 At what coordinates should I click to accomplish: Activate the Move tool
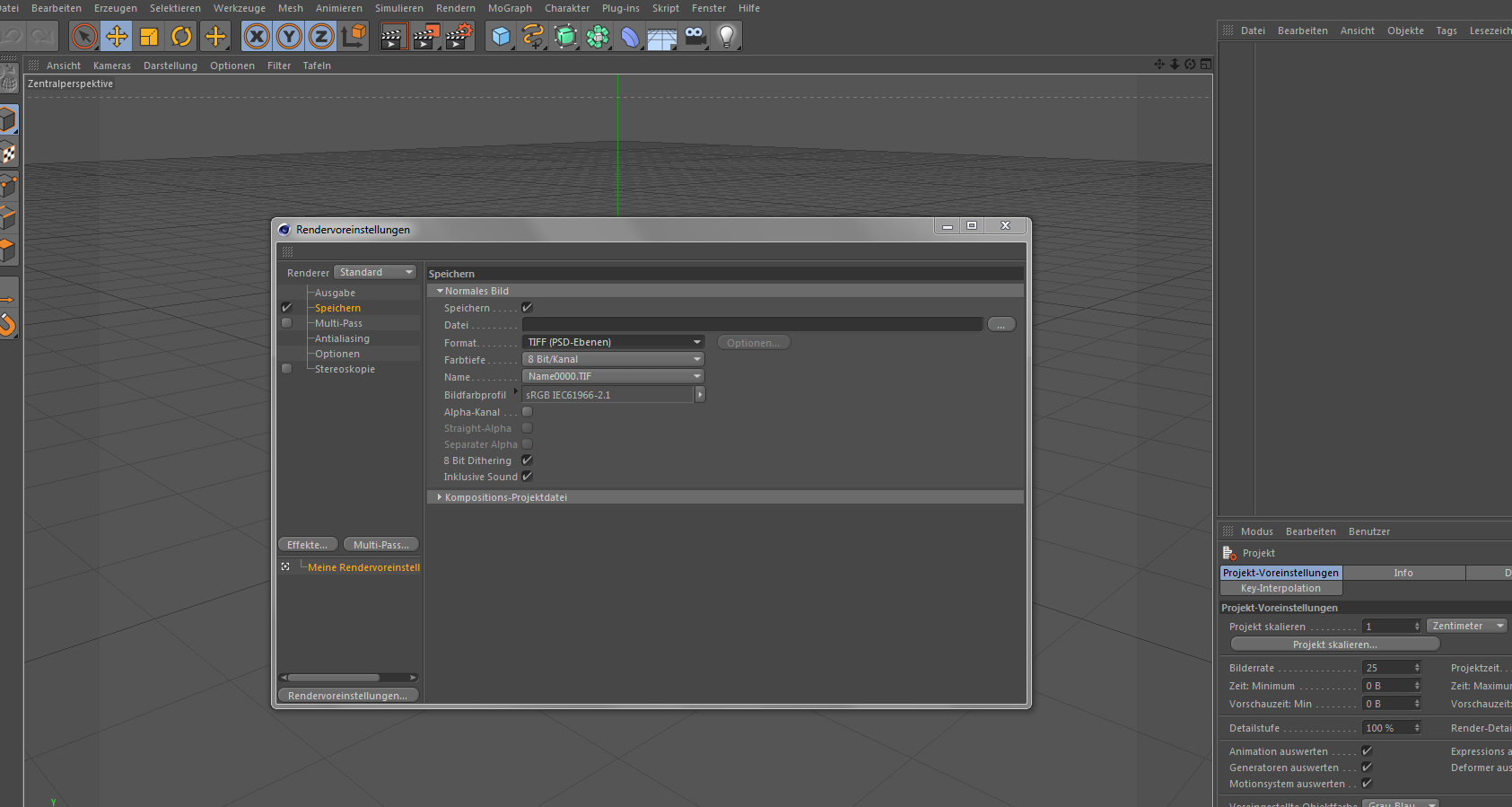click(x=117, y=37)
